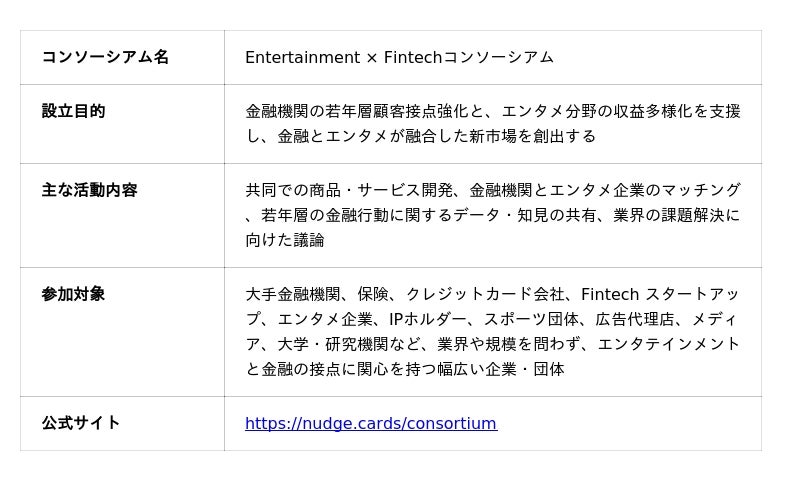Click the 主な活動内容 row label

(x=89, y=190)
